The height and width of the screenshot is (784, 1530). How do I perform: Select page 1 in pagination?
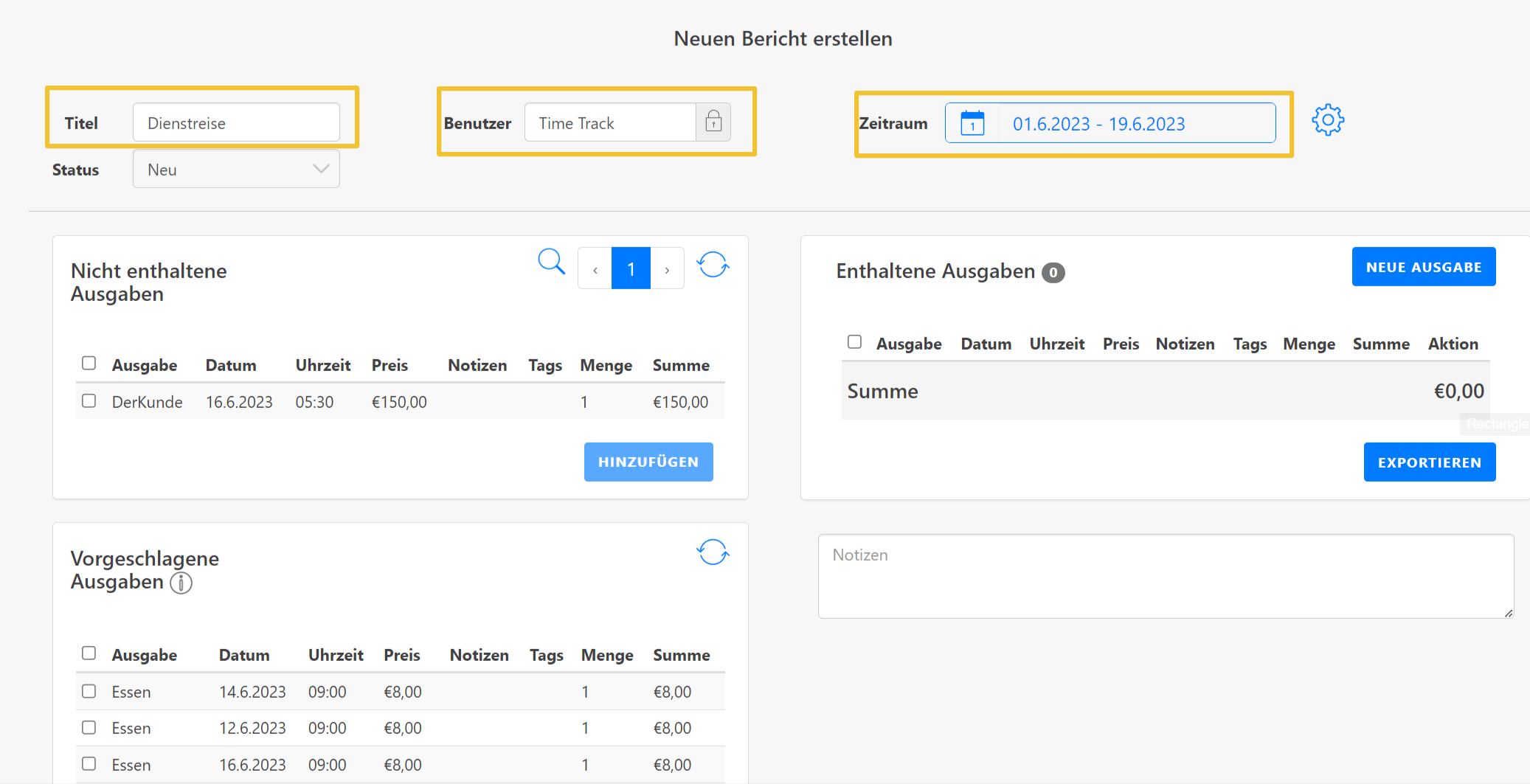pyautogui.click(x=631, y=269)
